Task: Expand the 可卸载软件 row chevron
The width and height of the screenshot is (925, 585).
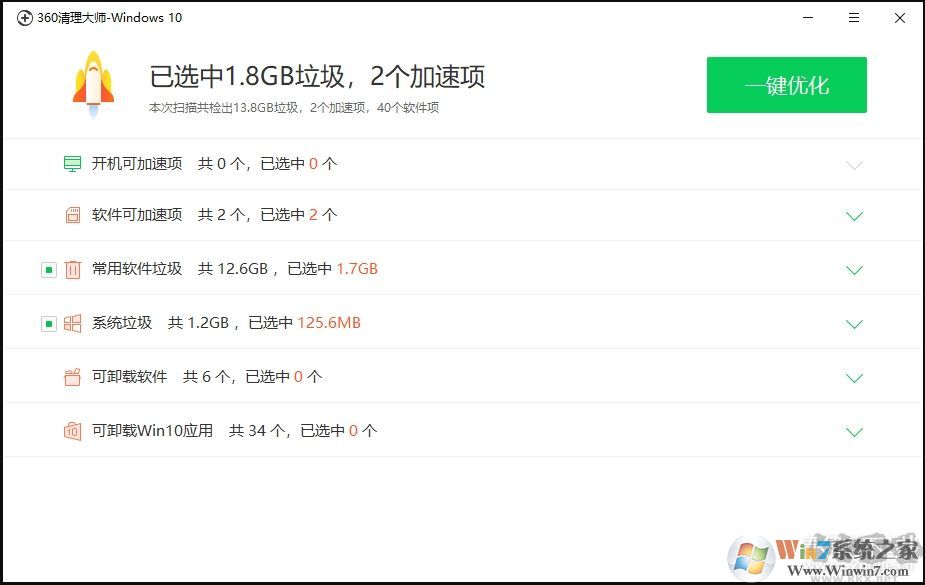Action: (x=854, y=378)
